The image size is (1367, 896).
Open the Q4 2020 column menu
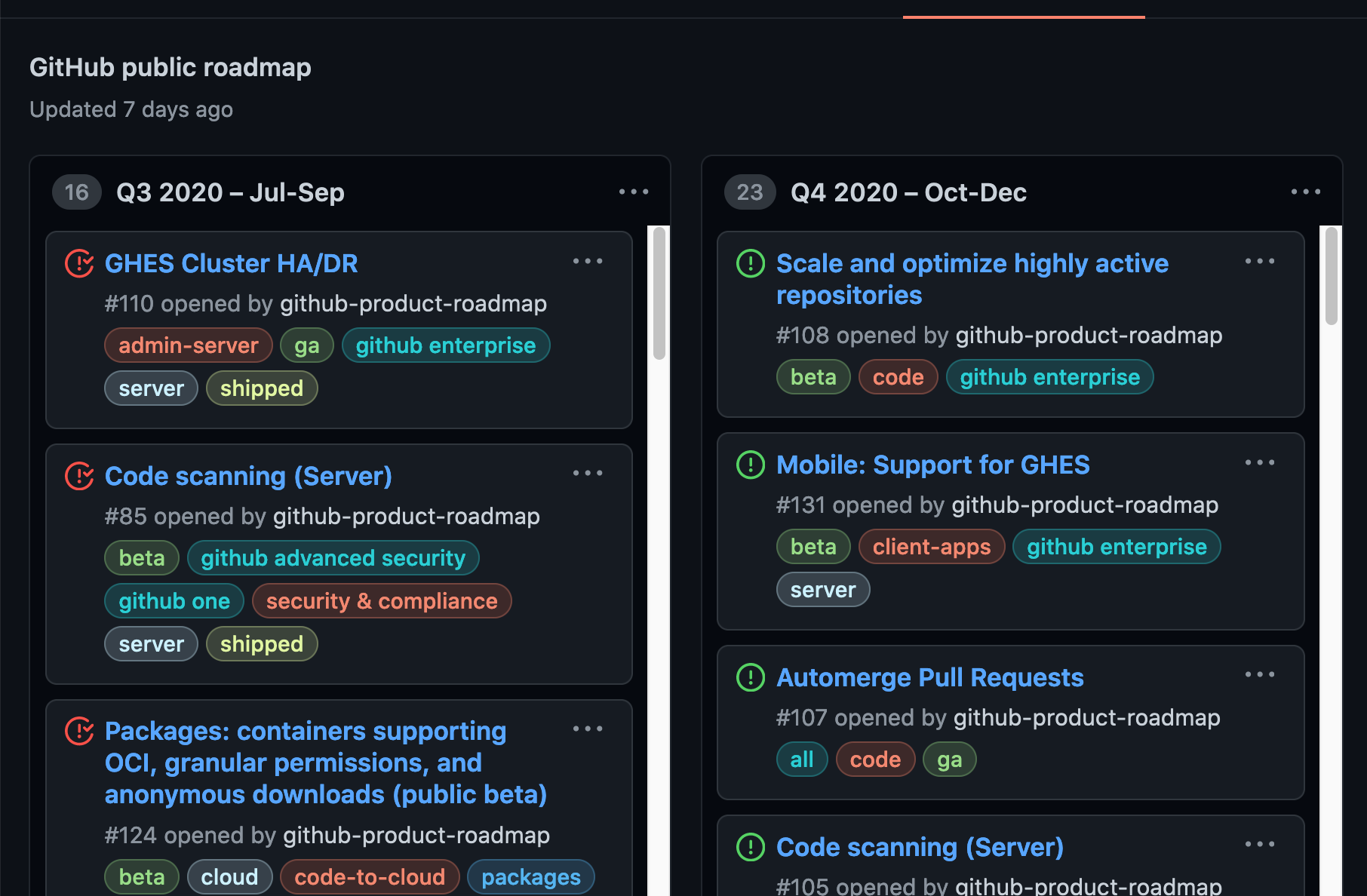tap(1306, 192)
